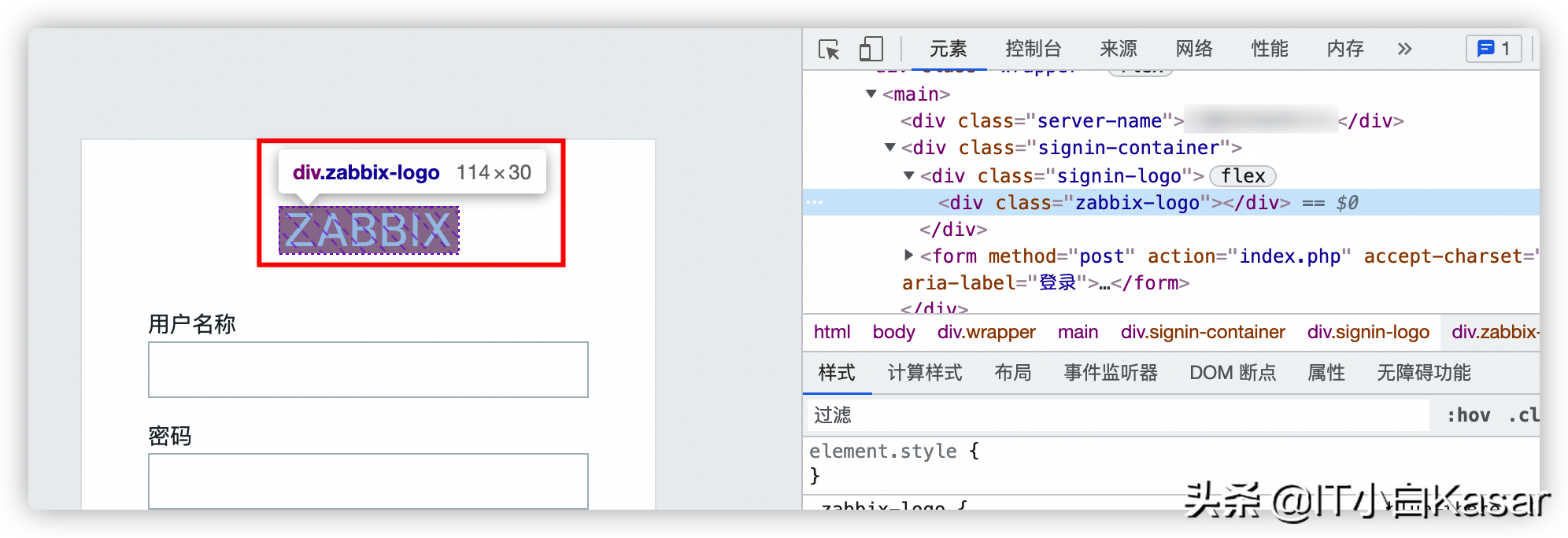Image resolution: width=1568 pixels, height=538 pixels.
Task: Collapse the signin-logo div node
Action: pyautogui.click(x=908, y=175)
